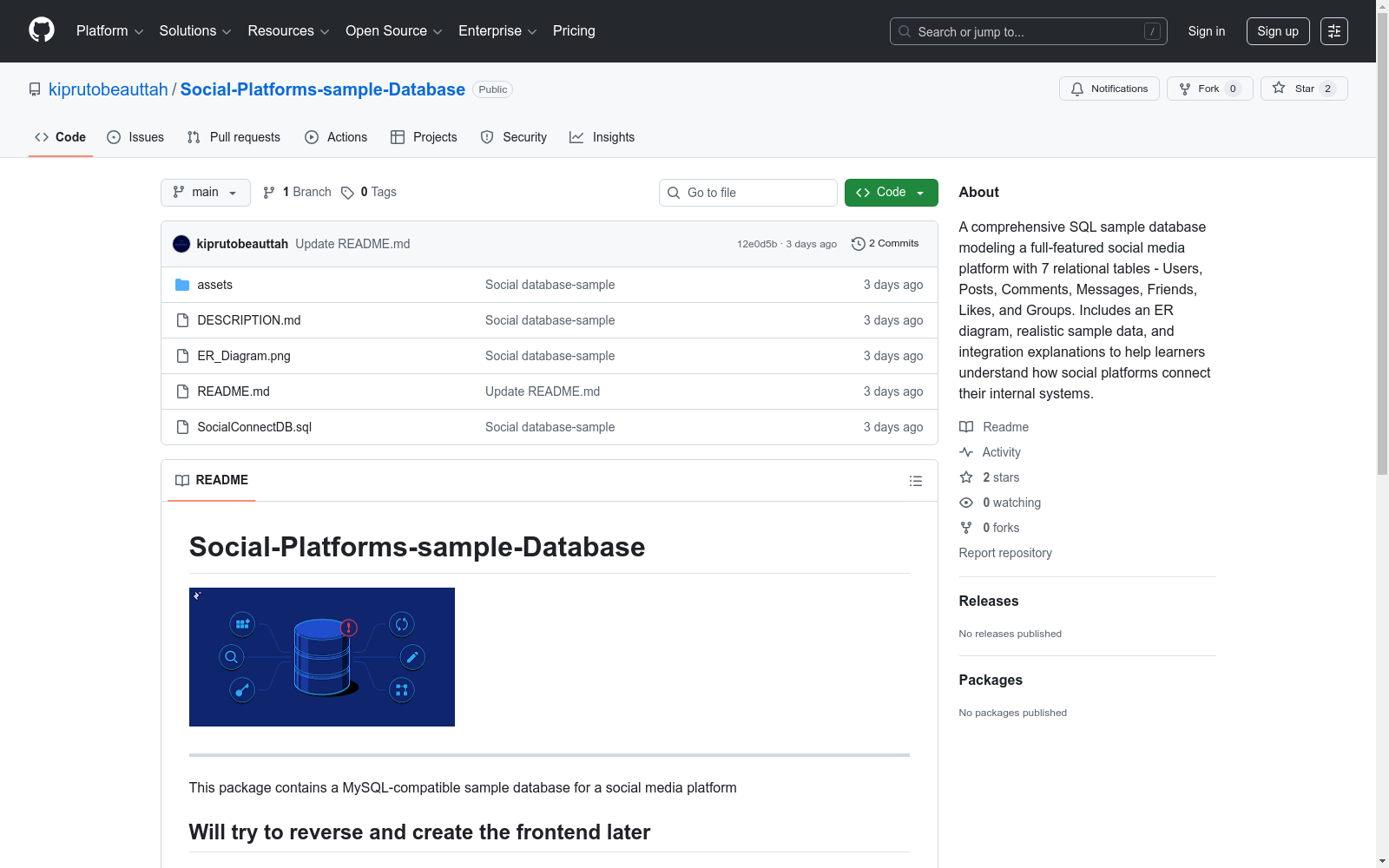The height and width of the screenshot is (868, 1389).
Task: Open the SocialConnectDB.sql file name
Action: click(x=254, y=427)
